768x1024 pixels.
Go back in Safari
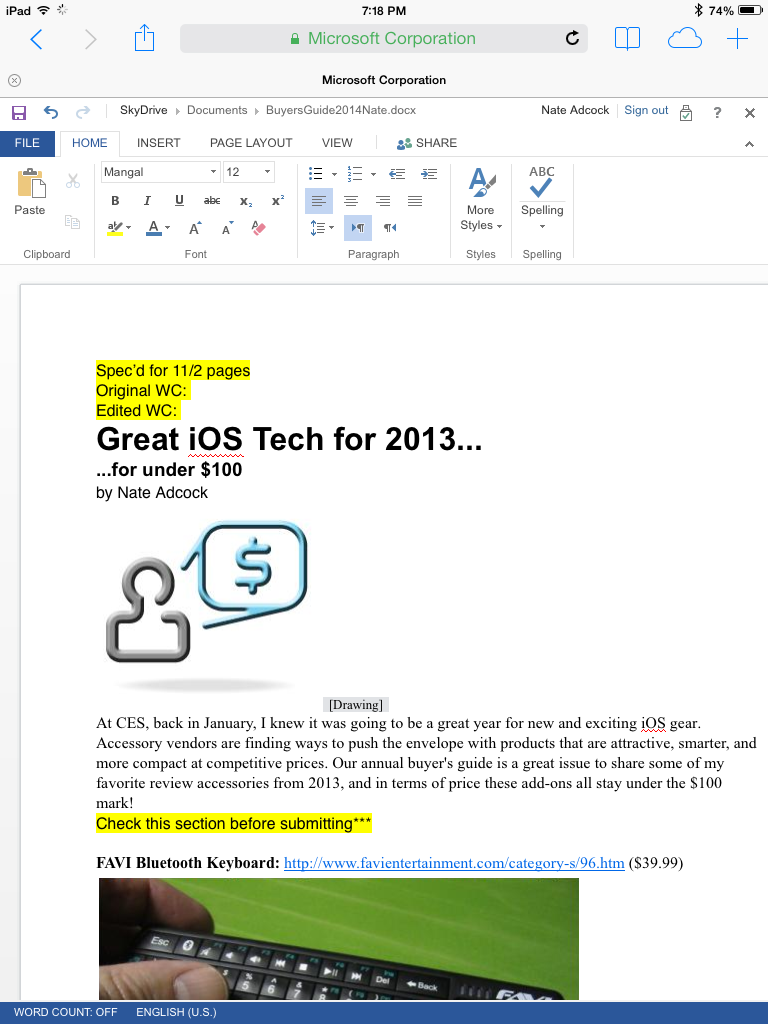point(37,39)
